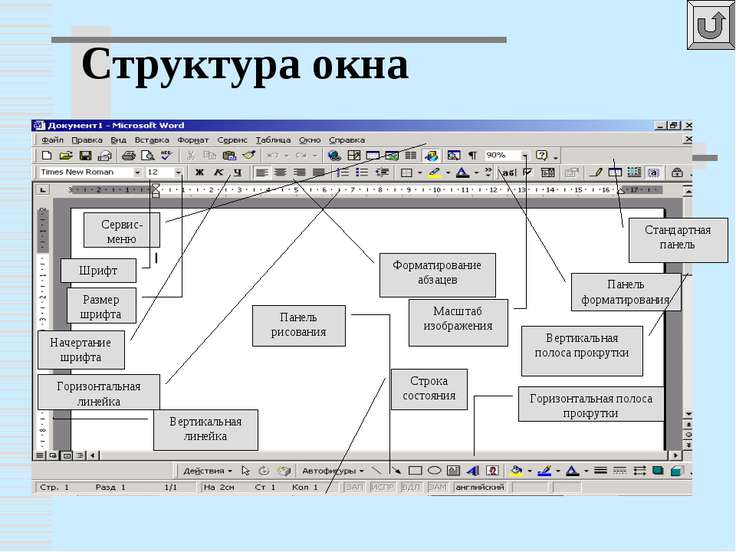Set paragraph alignment to center
This screenshot has height=552, width=736.
280,173
